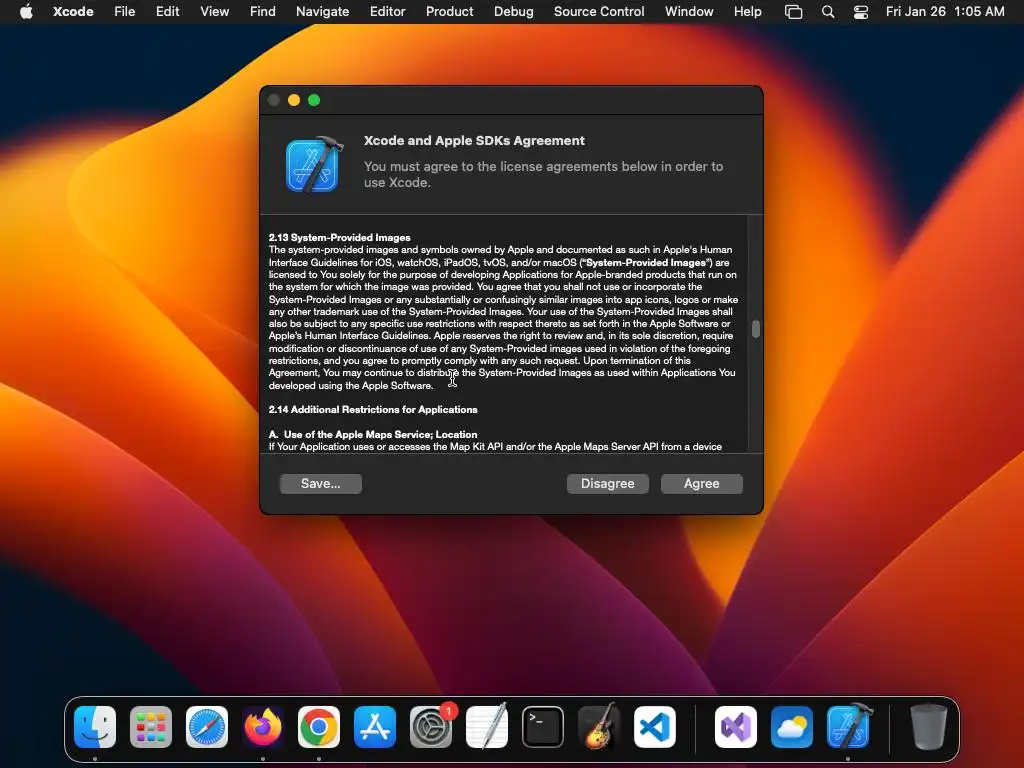This screenshot has width=1024, height=768.
Task: Open the File menu
Action: 124,11
